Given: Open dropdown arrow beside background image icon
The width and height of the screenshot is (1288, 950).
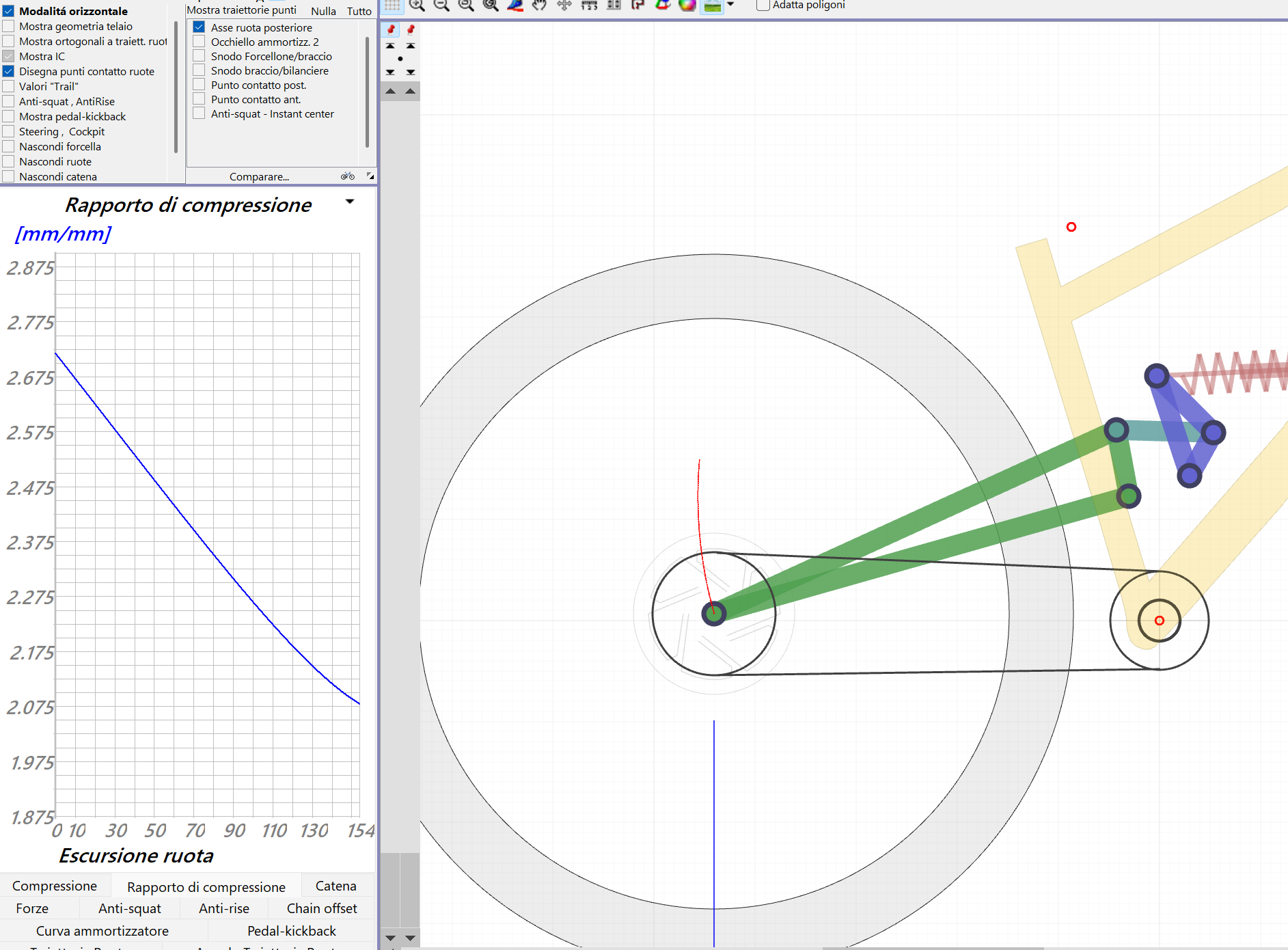Looking at the screenshot, I should [x=730, y=5].
